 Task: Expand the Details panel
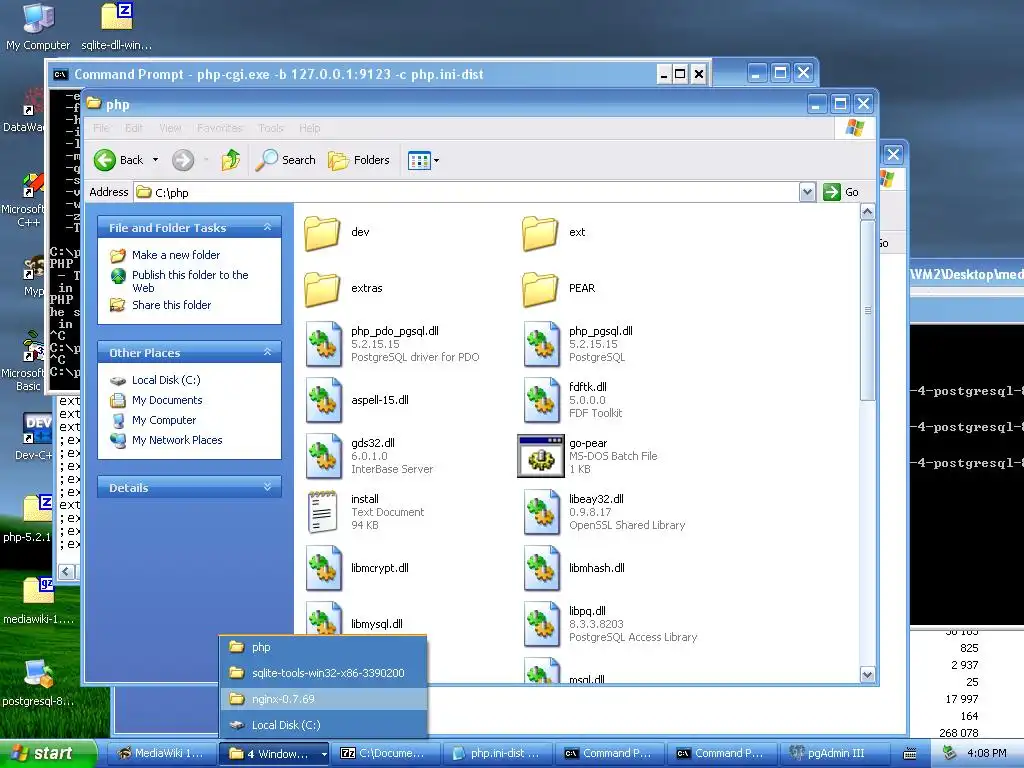(267, 487)
